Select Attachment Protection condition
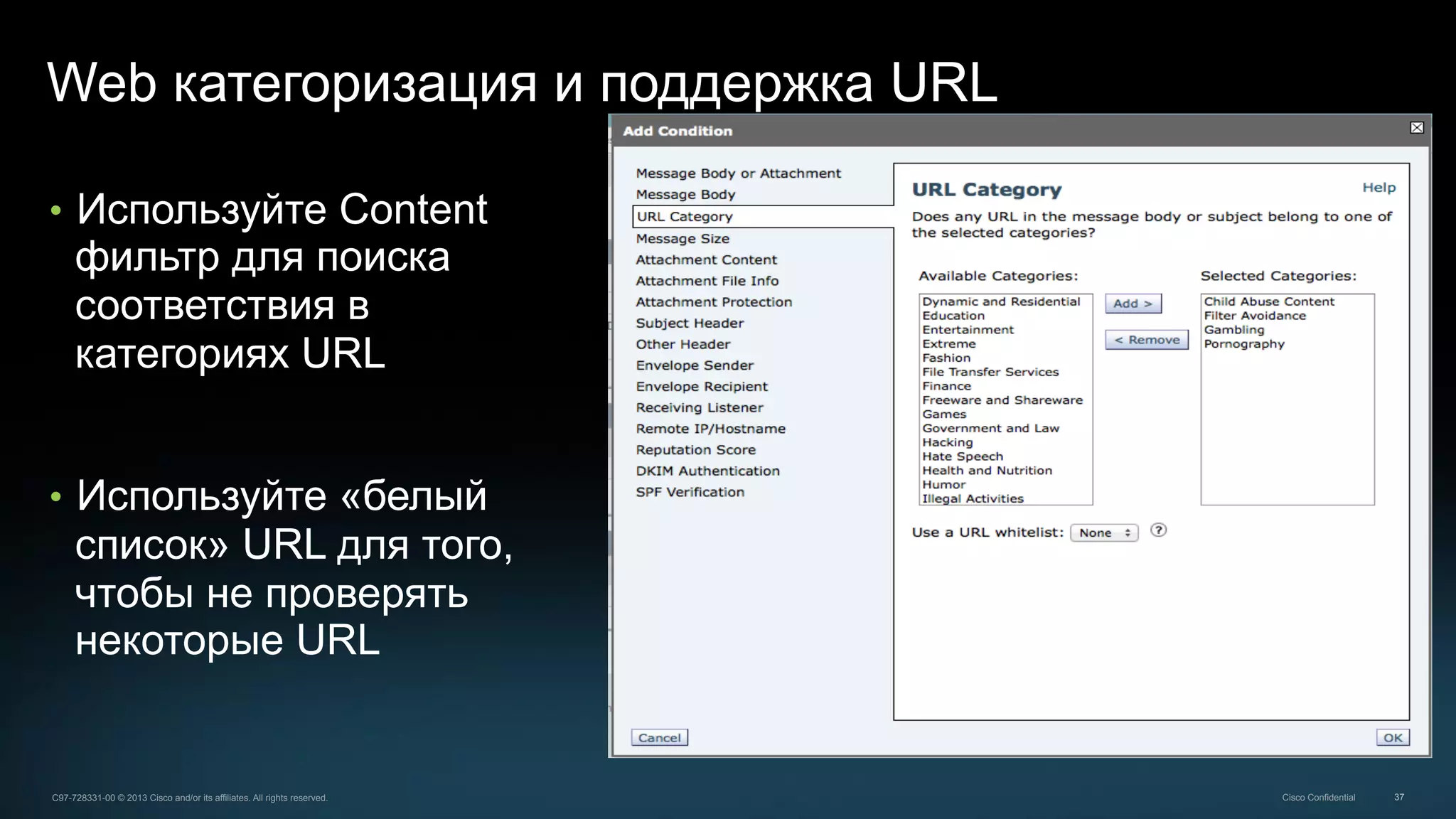 coord(714,302)
